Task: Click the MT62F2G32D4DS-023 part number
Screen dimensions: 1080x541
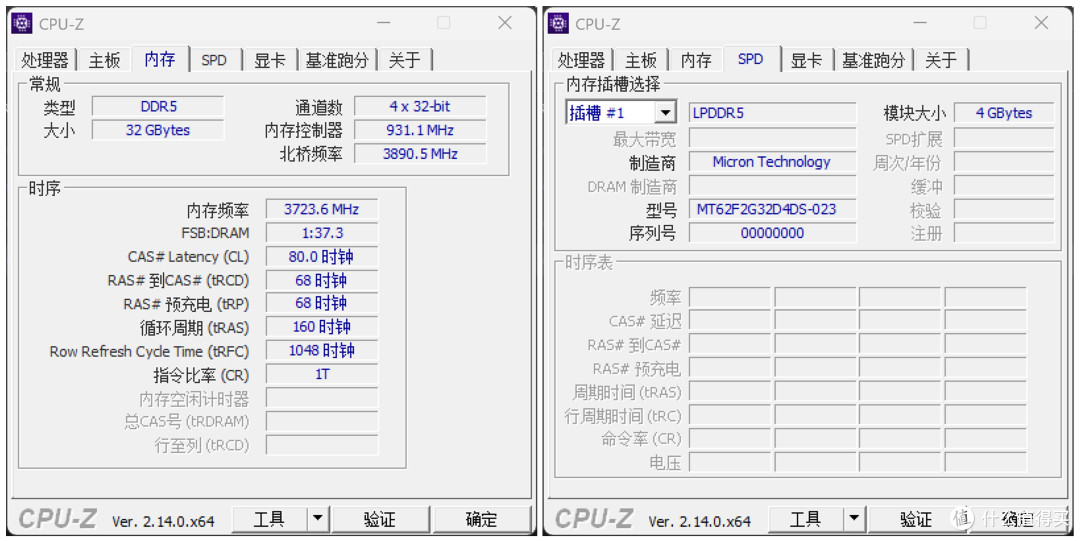Action: click(773, 210)
